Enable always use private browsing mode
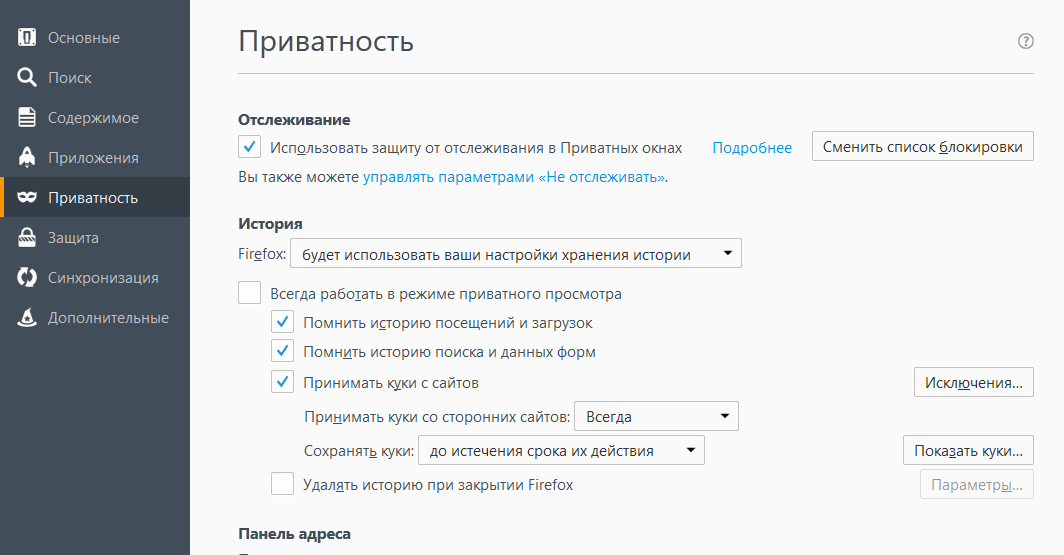 click(x=250, y=293)
